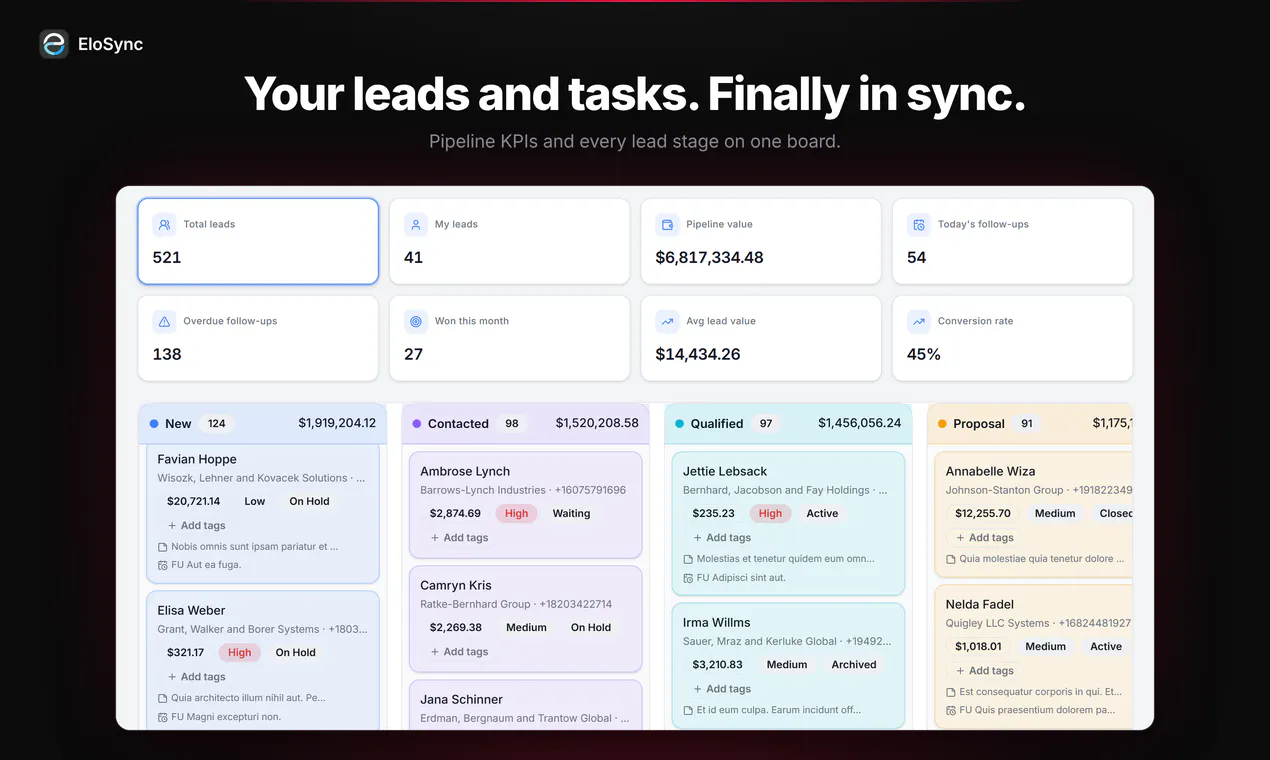The width and height of the screenshot is (1270, 760).
Task: Click the Pipeline value amount $6,817,334.48
Action: [710, 258]
